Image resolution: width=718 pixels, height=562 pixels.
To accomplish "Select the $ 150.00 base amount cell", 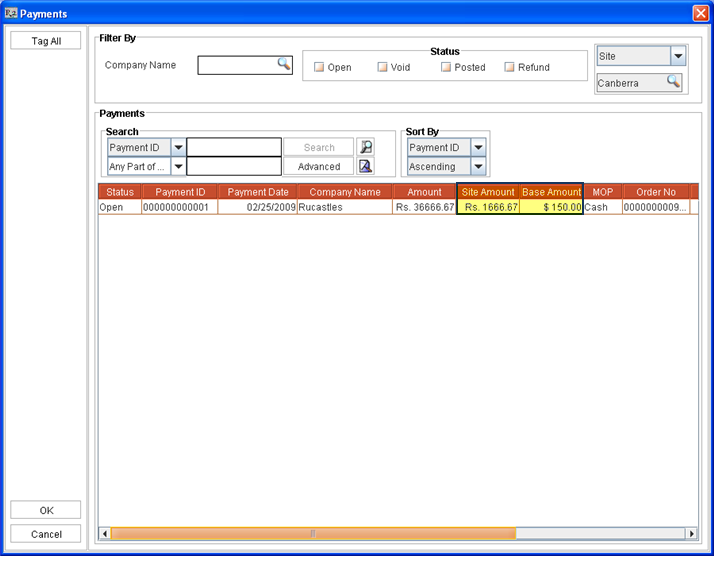I will point(551,207).
